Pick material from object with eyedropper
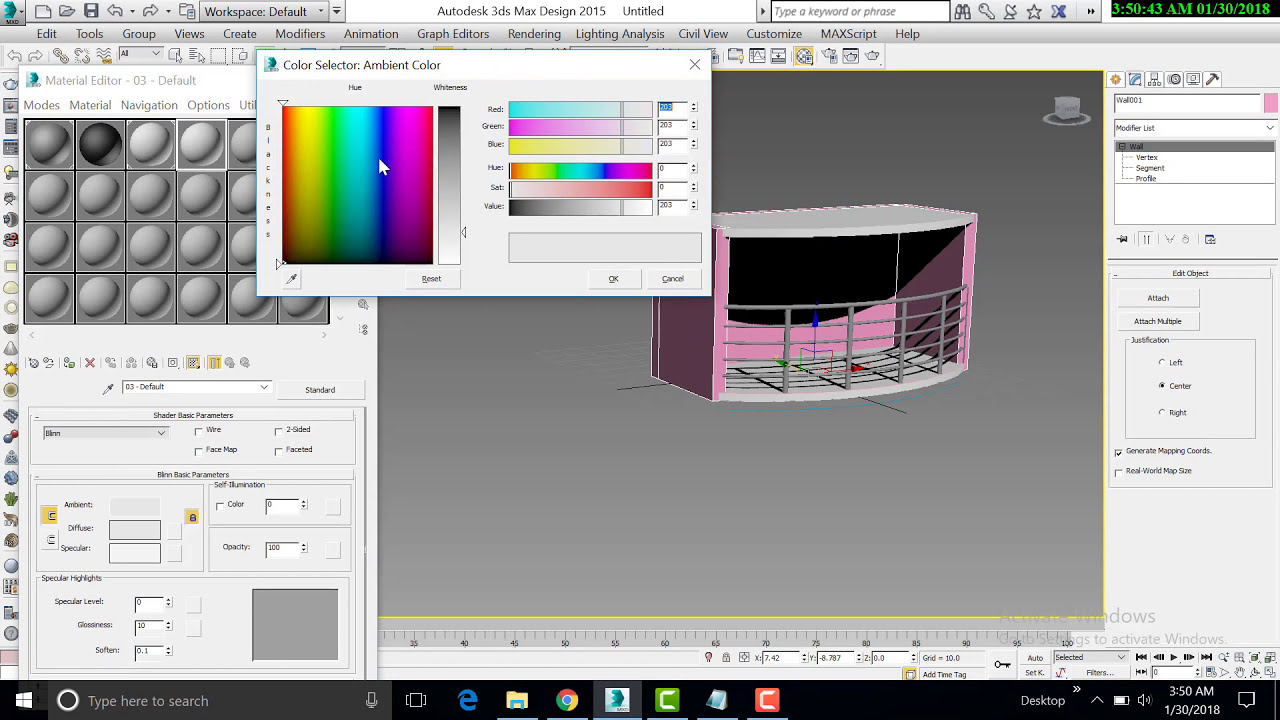The image size is (1280, 720). click(109, 388)
